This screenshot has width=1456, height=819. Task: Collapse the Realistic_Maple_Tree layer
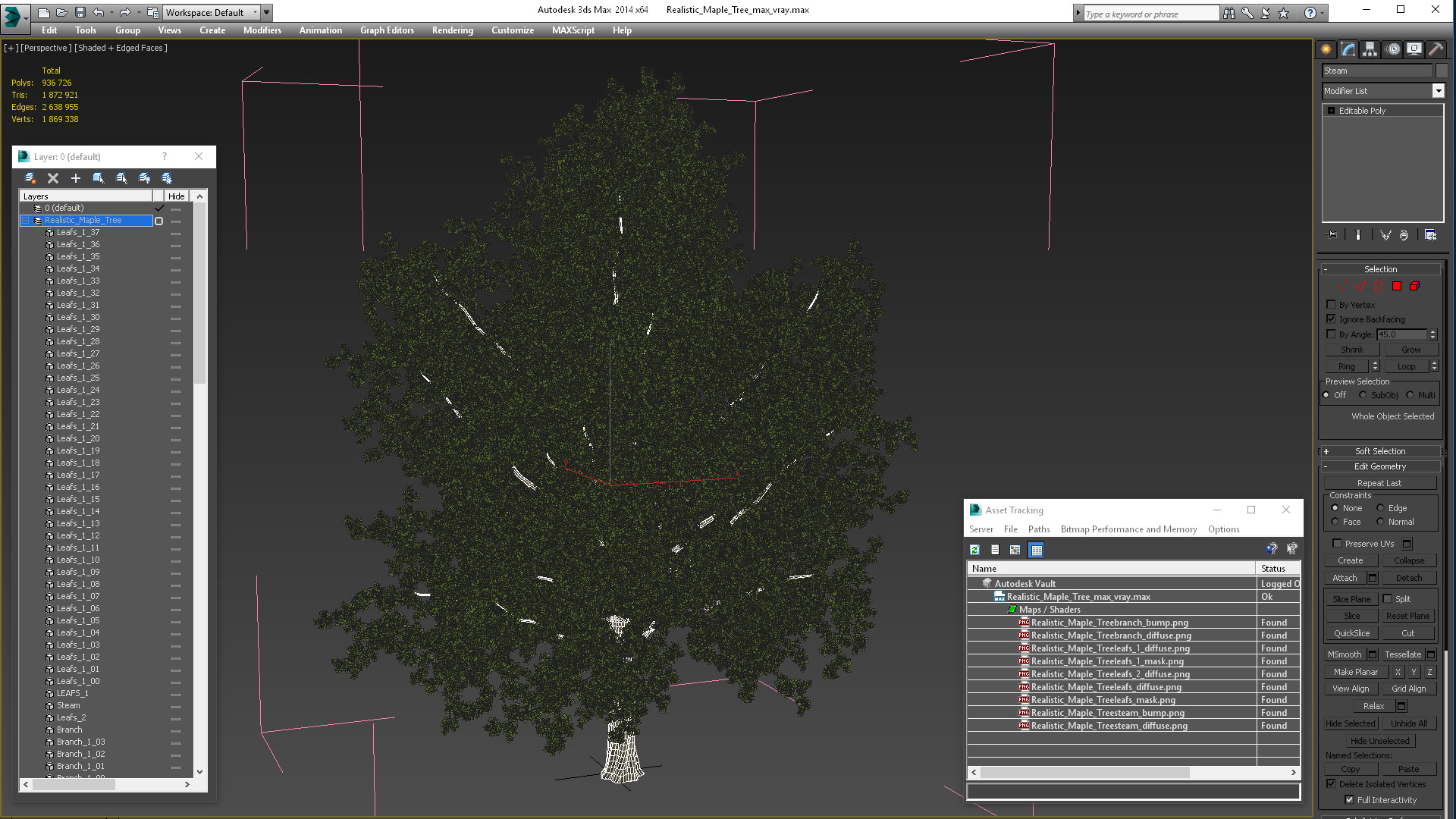26,221
